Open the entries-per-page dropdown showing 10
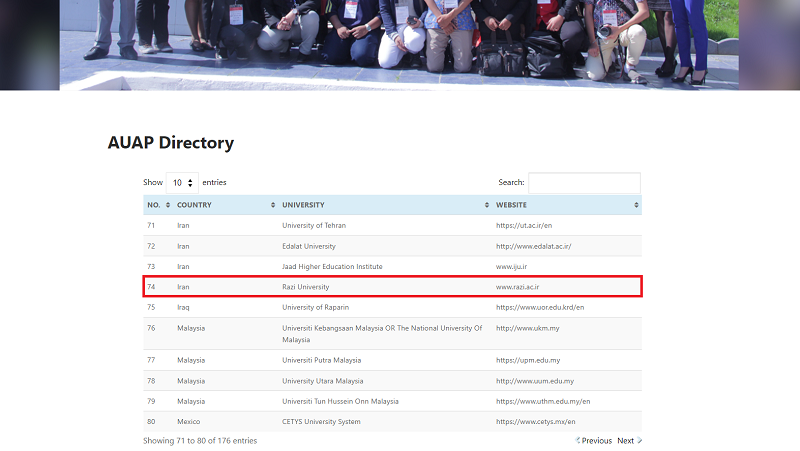Image resolution: width=800 pixels, height=451 pixels. pyautogui.click(x=182, y=183)
